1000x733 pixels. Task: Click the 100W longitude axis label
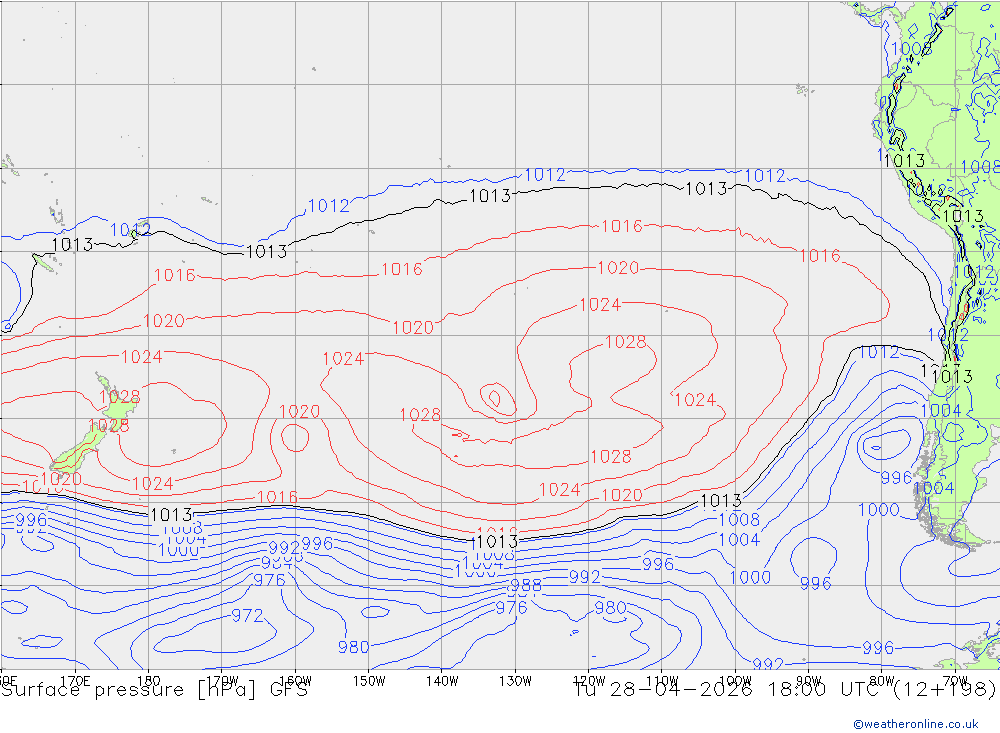734,680
